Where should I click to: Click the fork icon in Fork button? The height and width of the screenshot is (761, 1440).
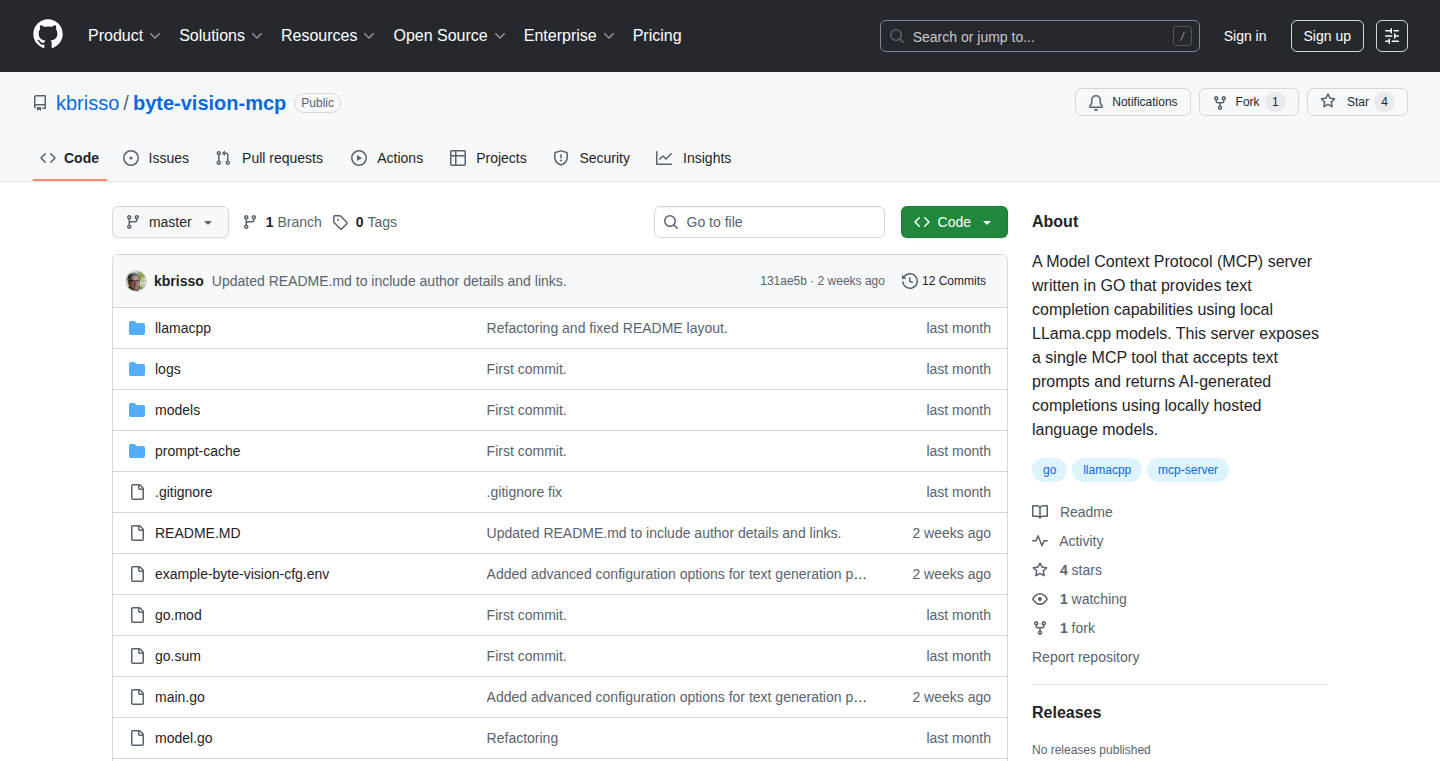(1219, 102)
